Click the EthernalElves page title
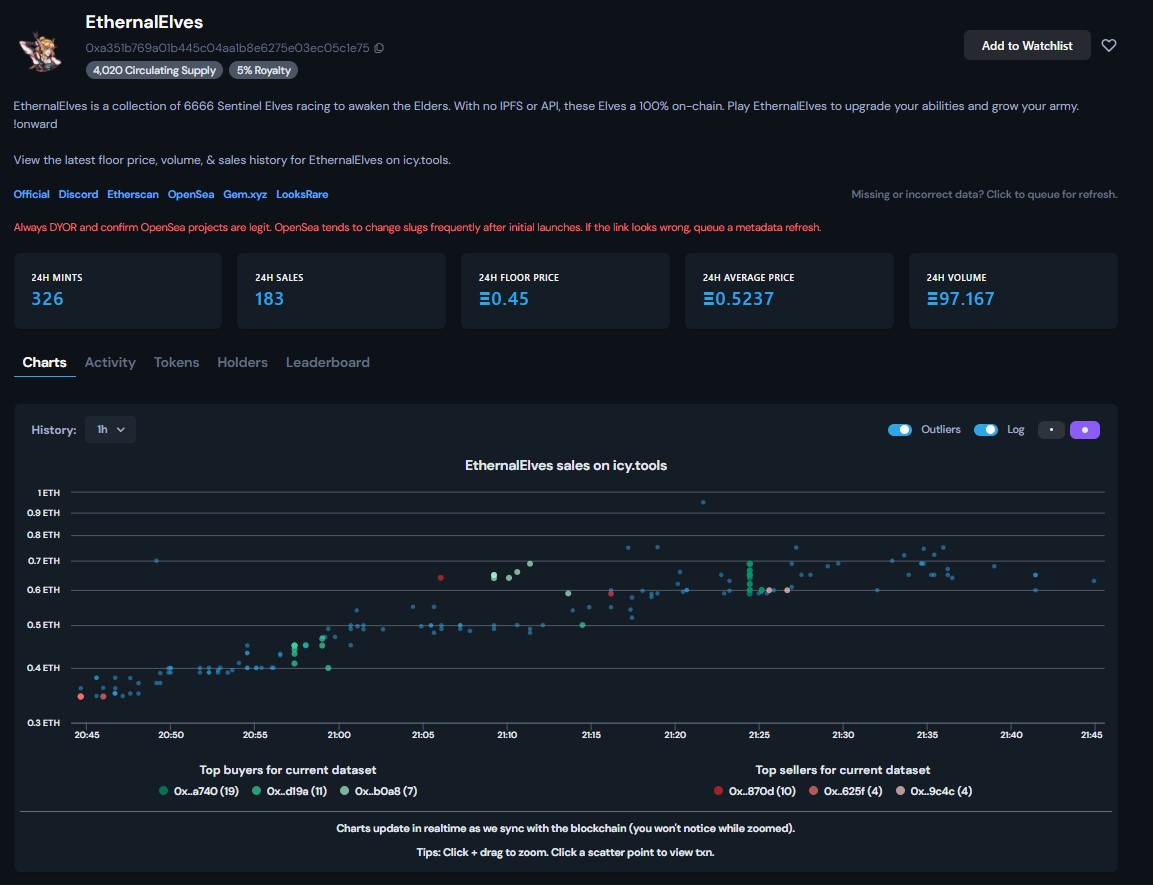 [144, 22]
